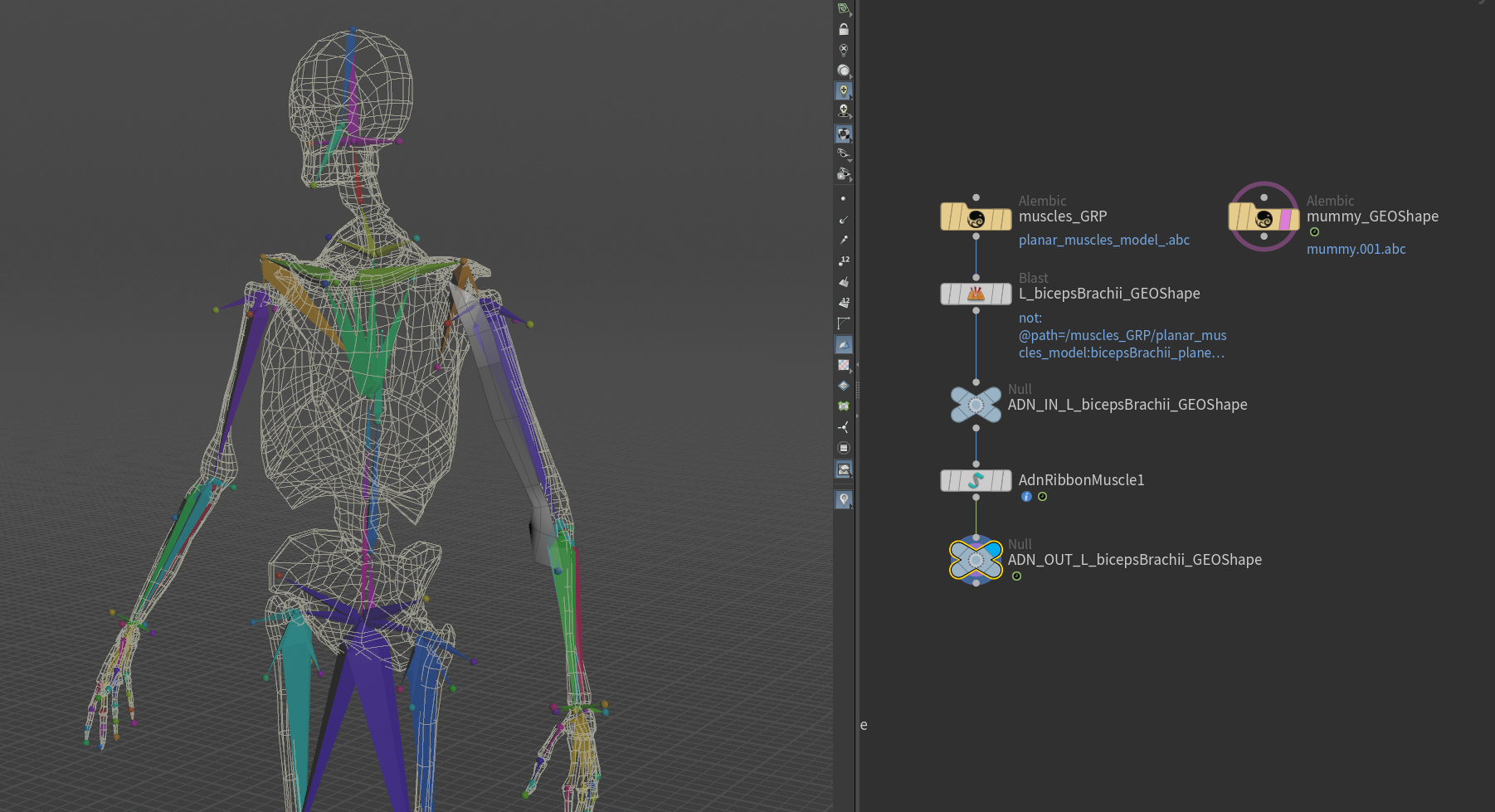Click the ADN_IN_L_bicepsBrachii_GEOShape null node
The height and width of the screenshot is (812, 1495).
[976, 405]
